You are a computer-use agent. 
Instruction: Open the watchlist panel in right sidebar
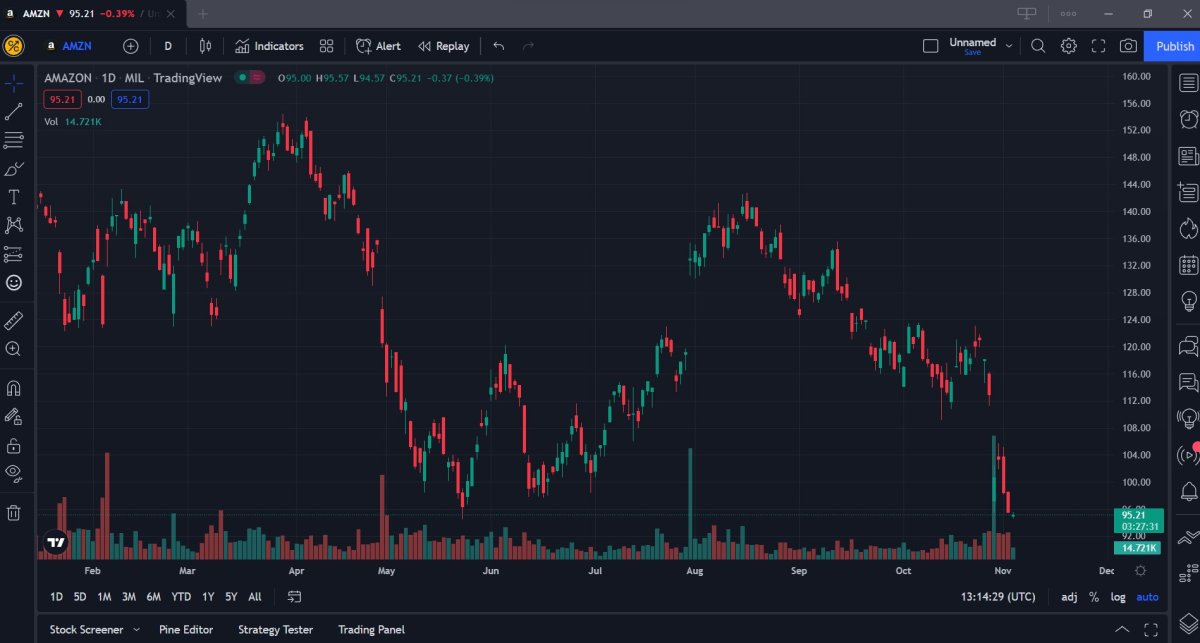(1188, 83)
